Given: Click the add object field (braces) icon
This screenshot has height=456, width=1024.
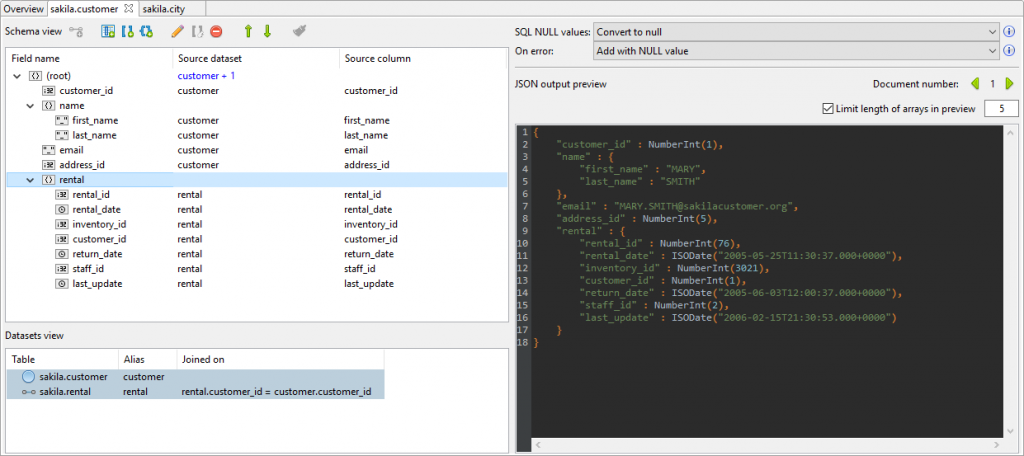Looking at the screenshot, I should [146, 31].
